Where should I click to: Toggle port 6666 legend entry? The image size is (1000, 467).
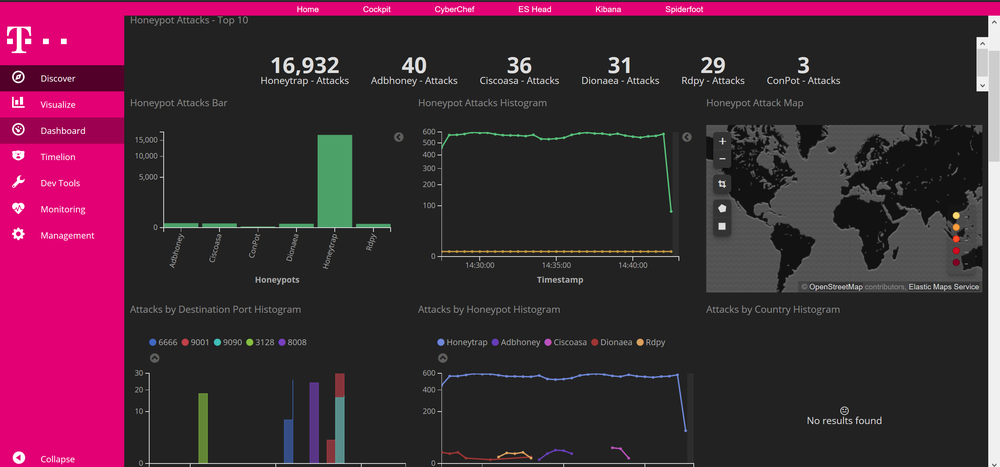pyautogui.click(x=163, y=342)
